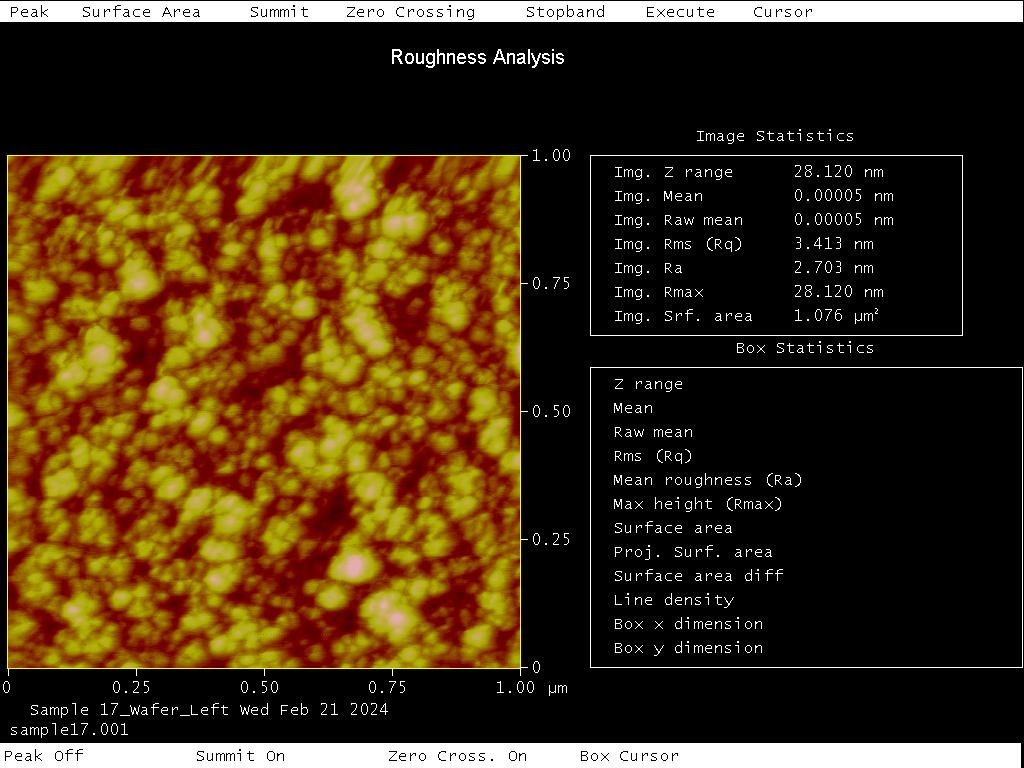Select Surface area diff entry
Viewport: 1024px width, 768px height.
tap(698, 576)
